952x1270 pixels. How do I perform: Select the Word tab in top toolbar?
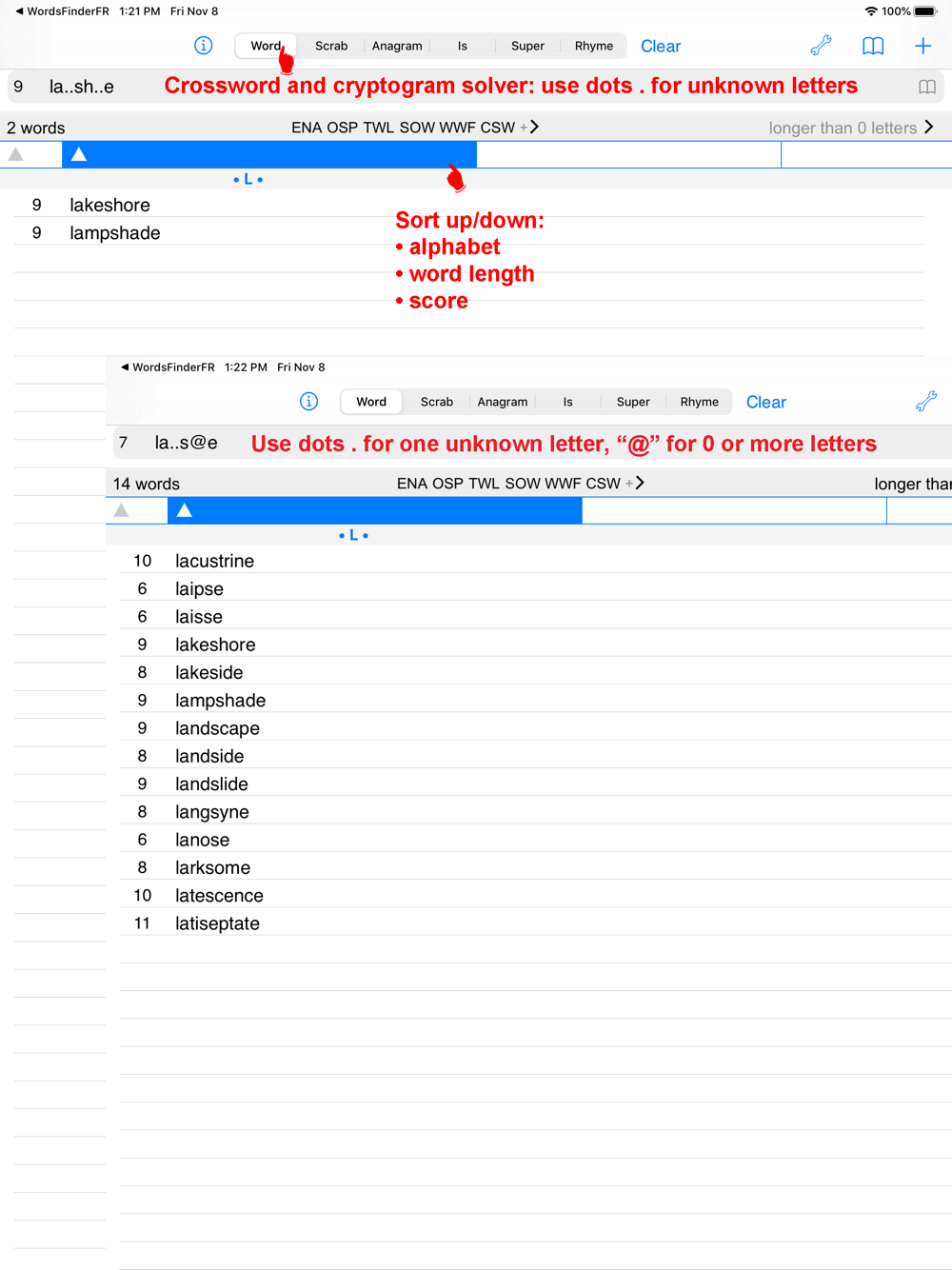click(266, 46)
